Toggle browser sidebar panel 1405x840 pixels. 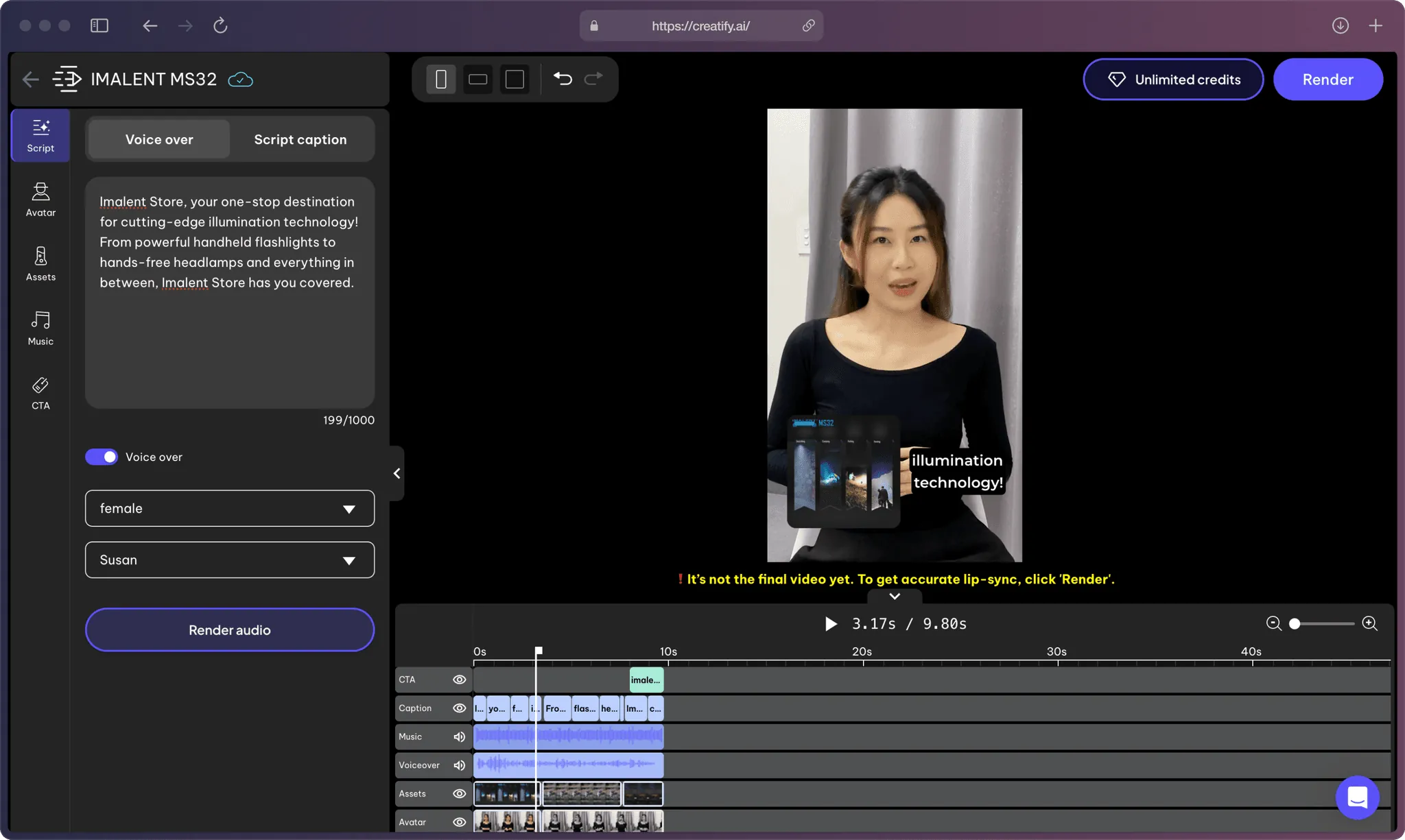click(x=99, y=25)
